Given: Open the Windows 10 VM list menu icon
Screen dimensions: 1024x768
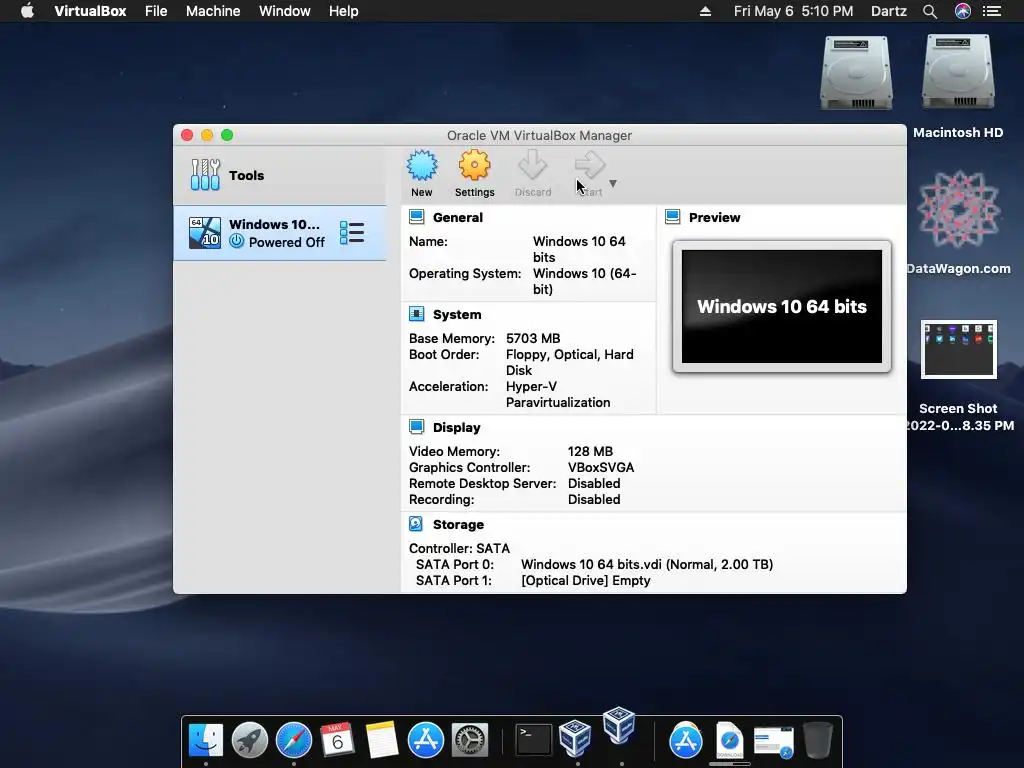Looking at the screenshot, I should (x=352, y=233).
